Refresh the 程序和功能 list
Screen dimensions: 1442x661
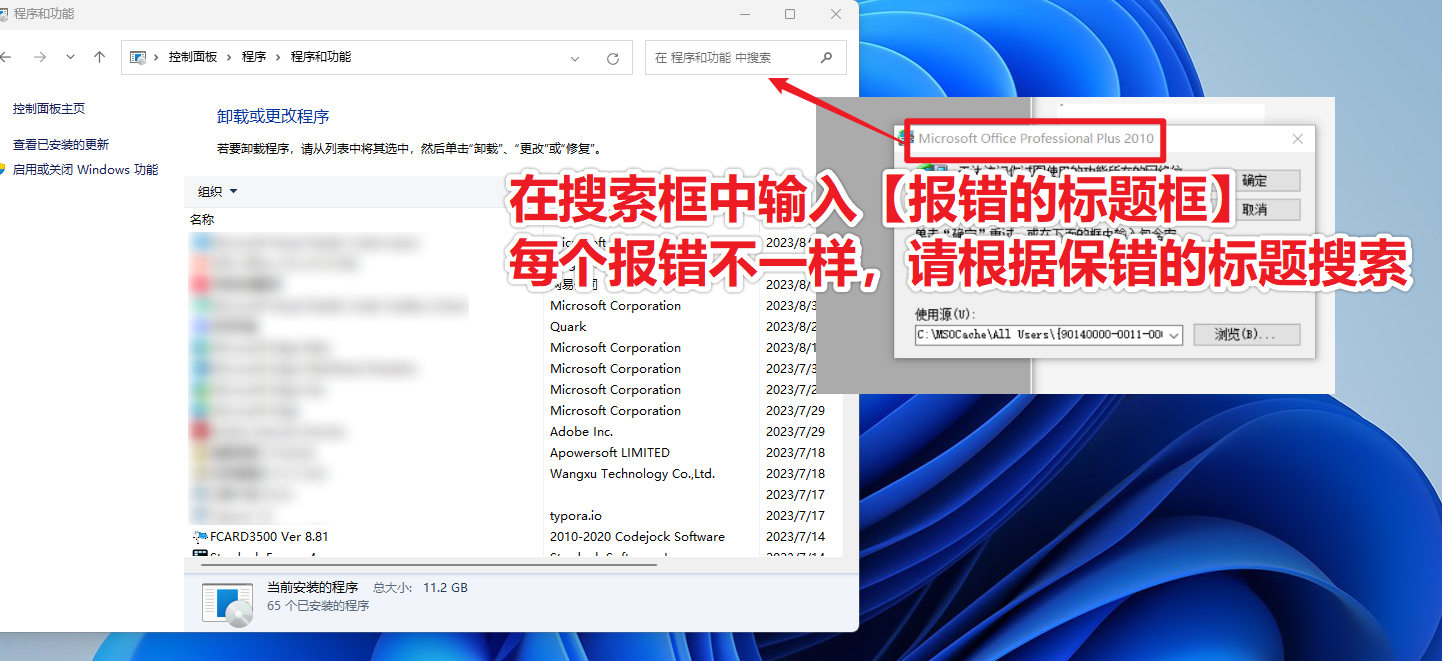[613, 58]
